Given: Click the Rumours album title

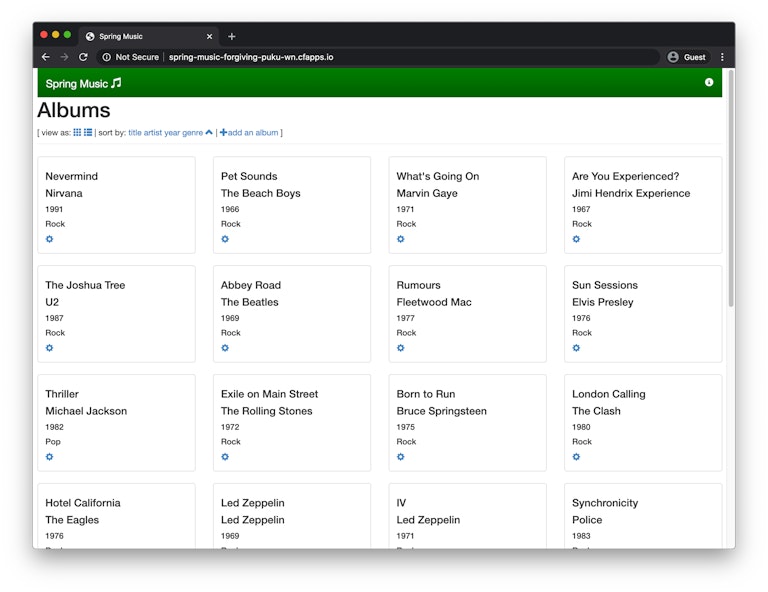Looking at the screenshot, I should [x=418, y=285].
